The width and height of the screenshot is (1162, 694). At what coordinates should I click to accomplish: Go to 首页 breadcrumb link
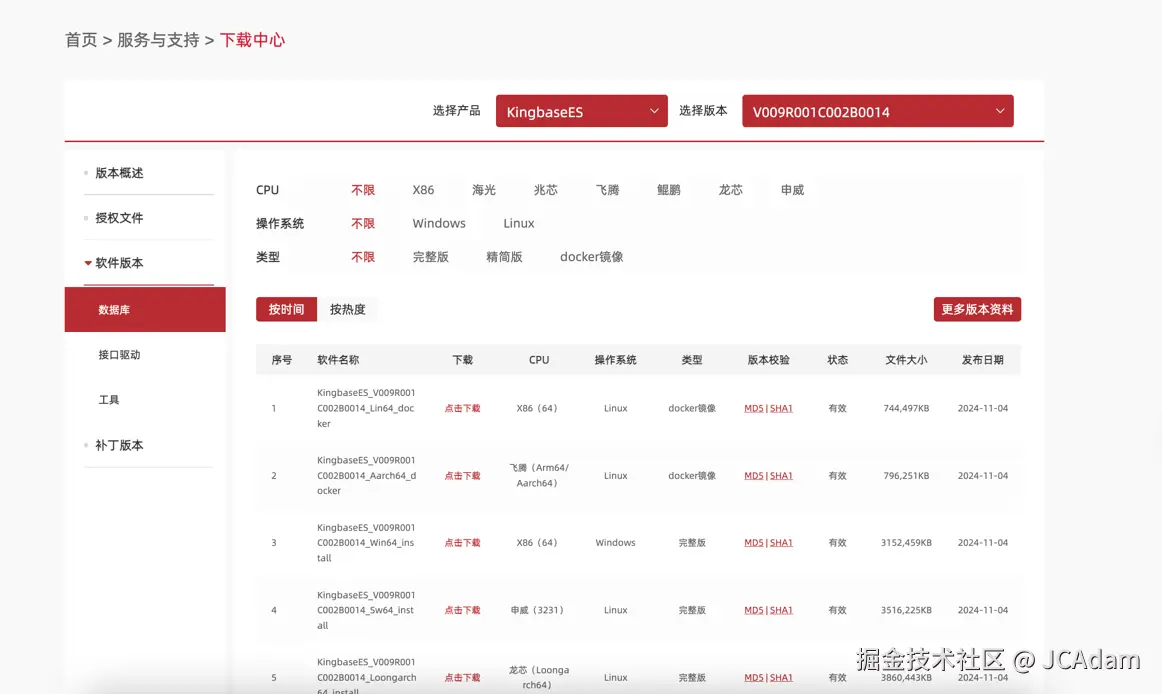pos(81,40)
